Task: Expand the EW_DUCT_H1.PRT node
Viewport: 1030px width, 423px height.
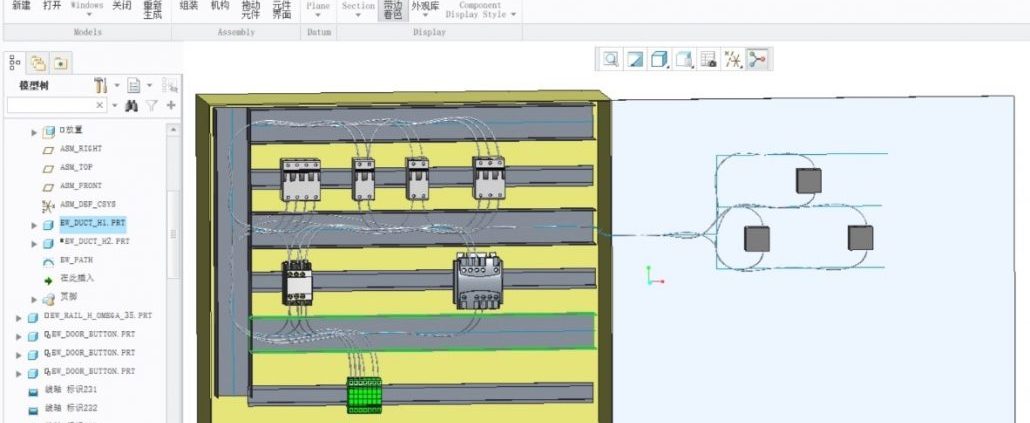Action: 34,225
